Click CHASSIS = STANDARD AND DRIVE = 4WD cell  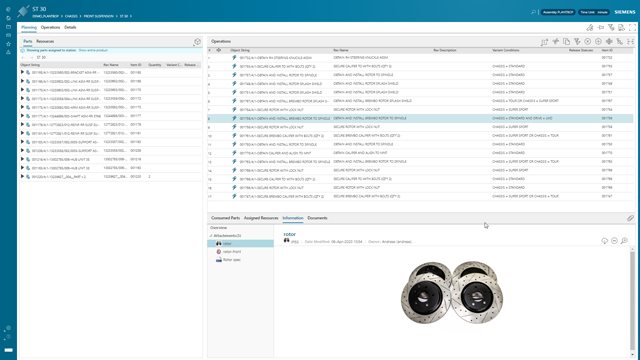pyautogui.click(x=522, y=118)
